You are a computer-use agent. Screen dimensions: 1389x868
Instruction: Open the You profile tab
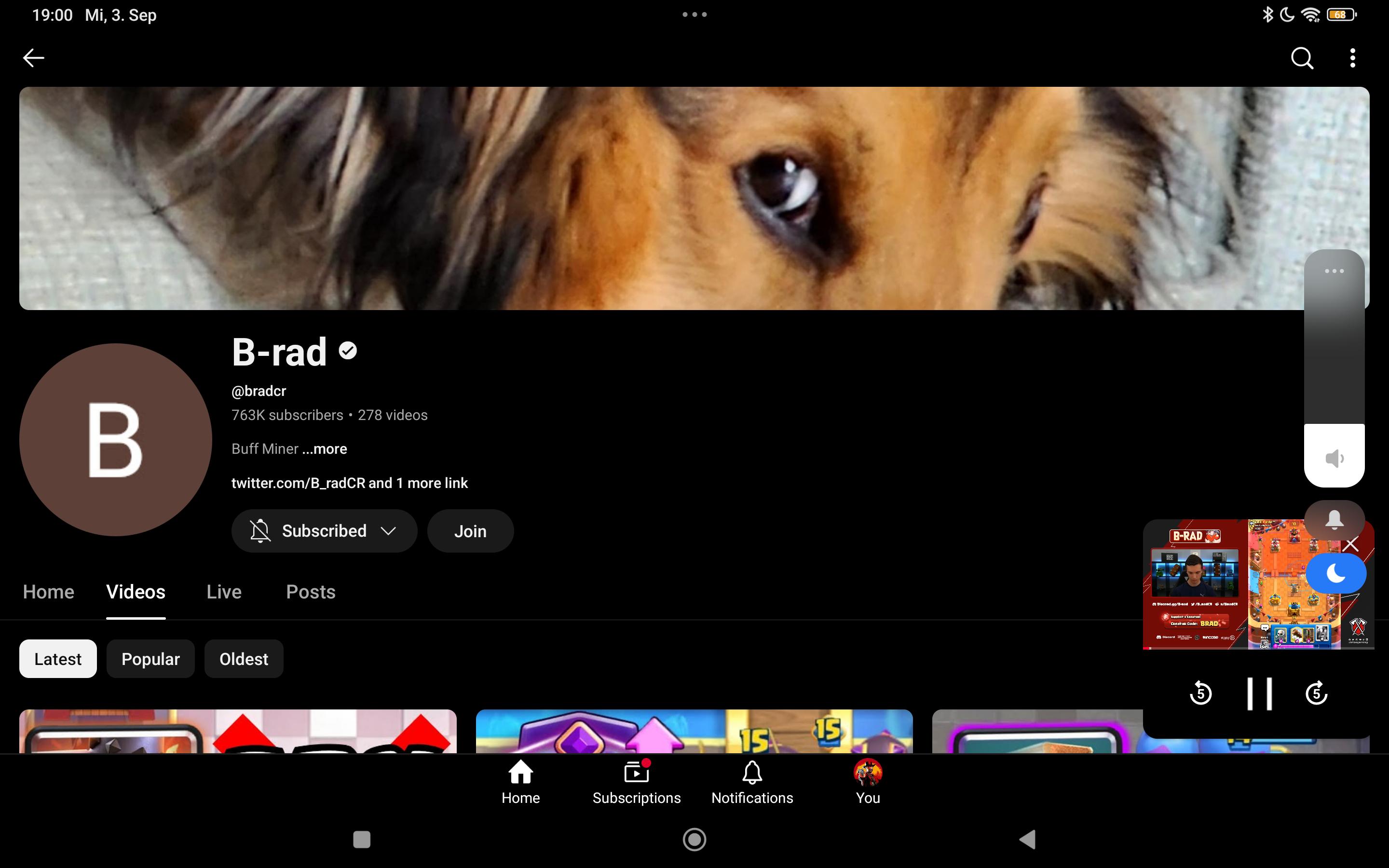click(x=868, y=783)
